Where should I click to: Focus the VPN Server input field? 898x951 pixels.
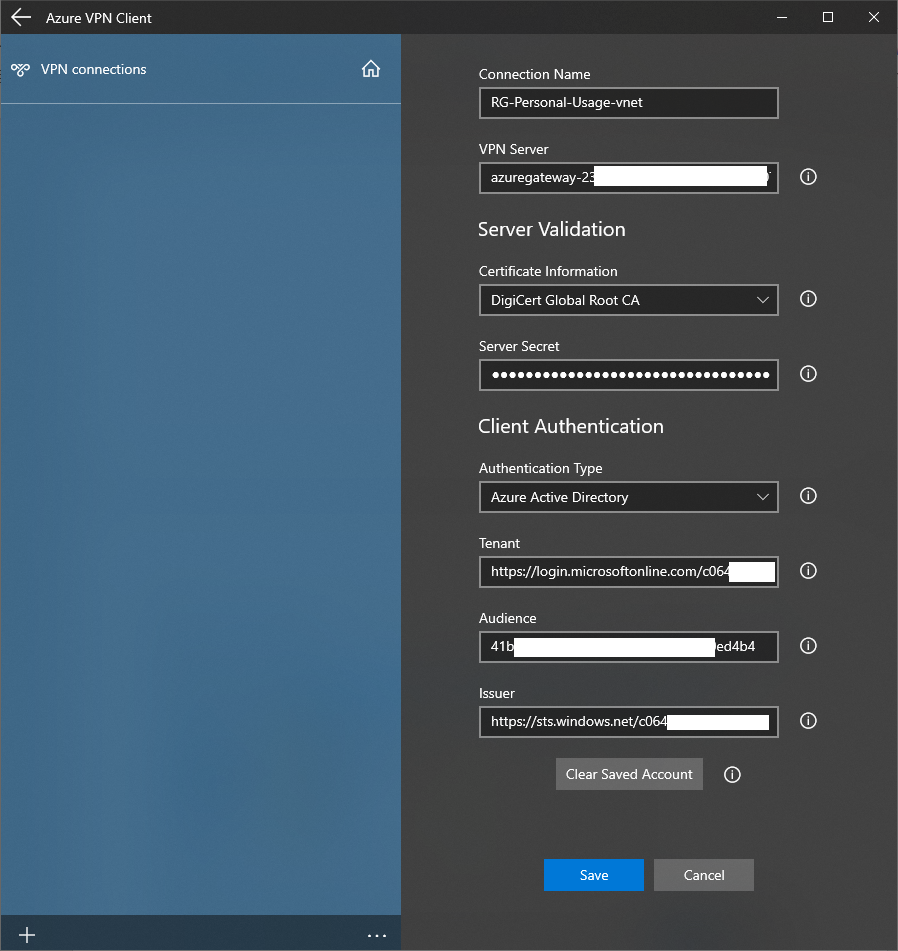coord(629,178)
